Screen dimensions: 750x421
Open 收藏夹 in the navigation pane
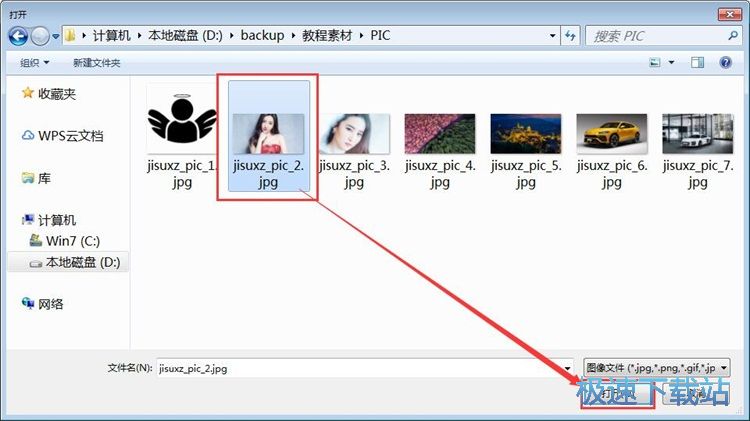[x=57, y=94]
